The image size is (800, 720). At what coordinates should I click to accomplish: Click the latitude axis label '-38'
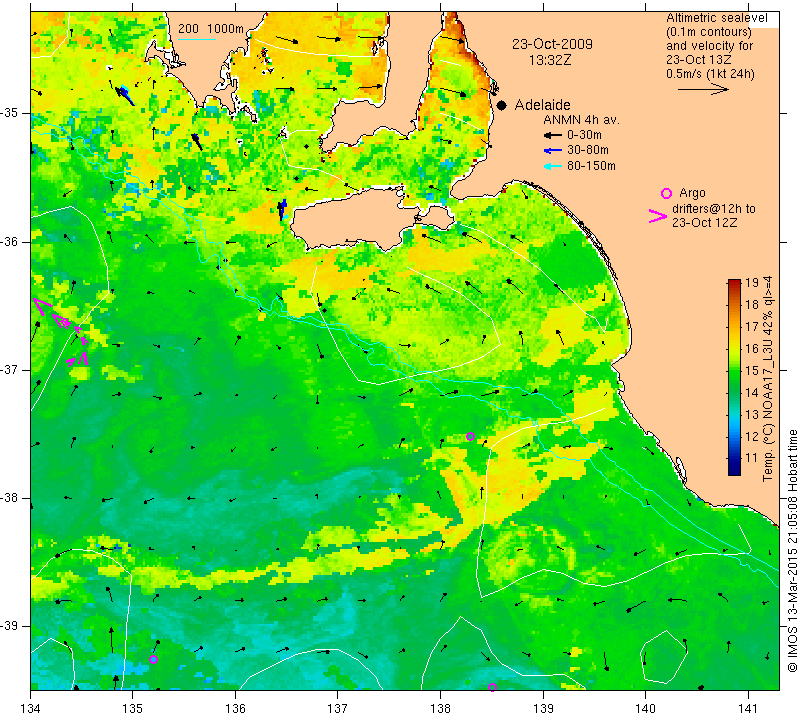click(10, 498)
